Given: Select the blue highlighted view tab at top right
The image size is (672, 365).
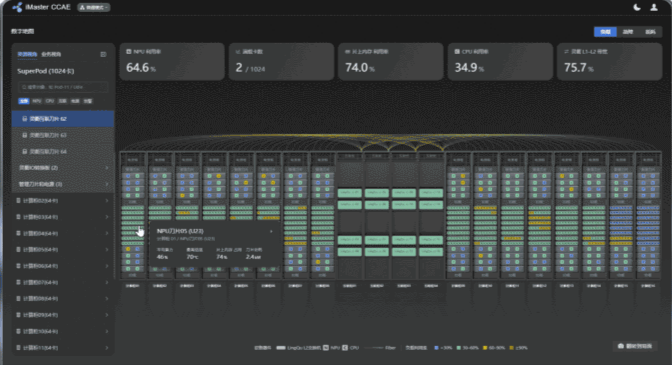Looking at the screenshot, I should (605, 32).
